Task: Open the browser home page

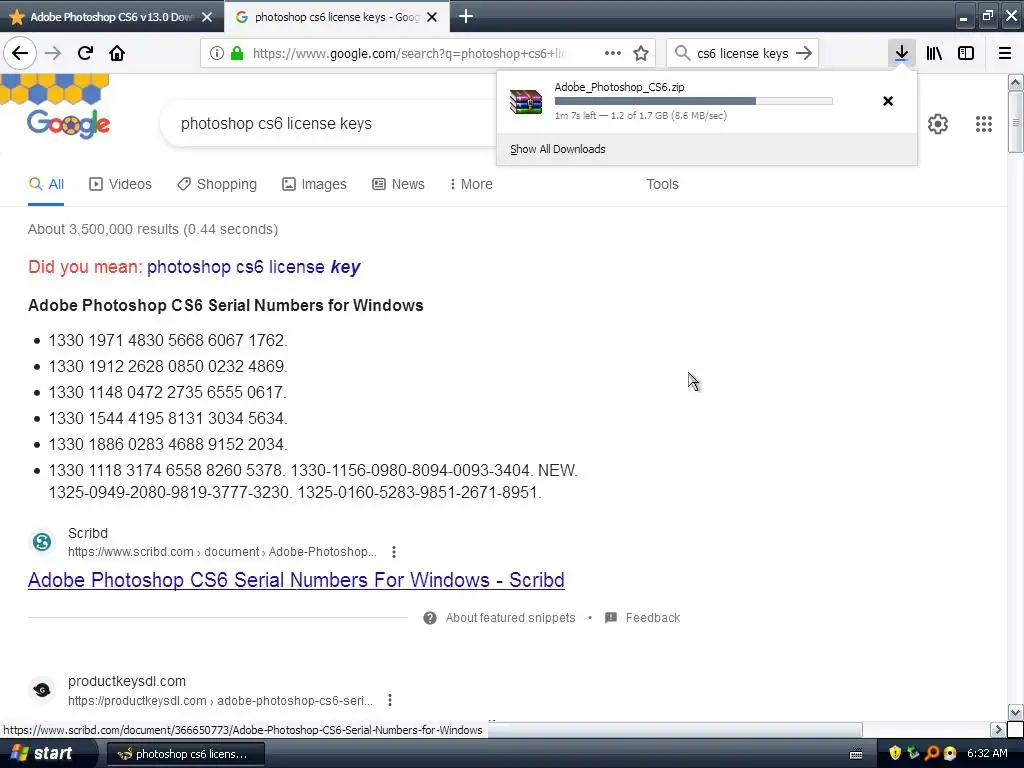Action: pos(117,53)
